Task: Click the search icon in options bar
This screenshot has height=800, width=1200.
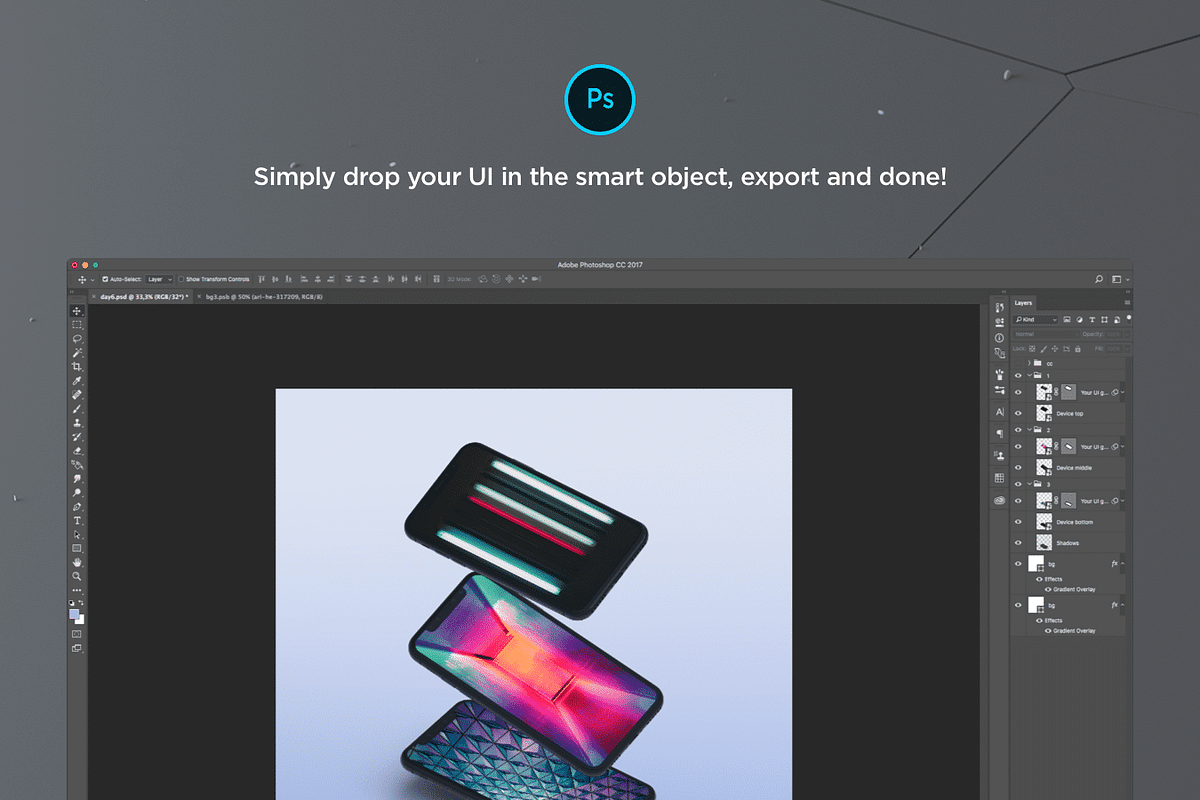Action: coord(1099,279)
